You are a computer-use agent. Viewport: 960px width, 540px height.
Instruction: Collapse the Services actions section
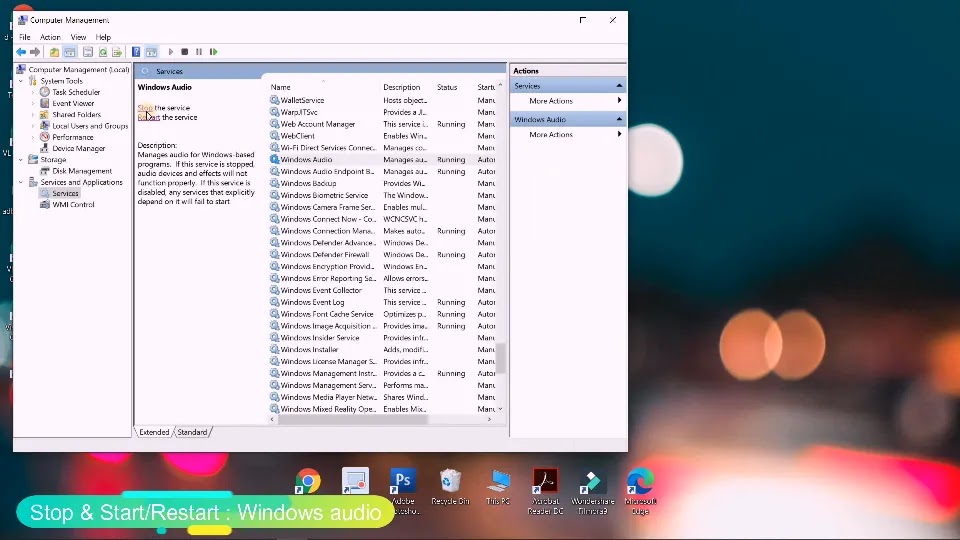(619, 86)
